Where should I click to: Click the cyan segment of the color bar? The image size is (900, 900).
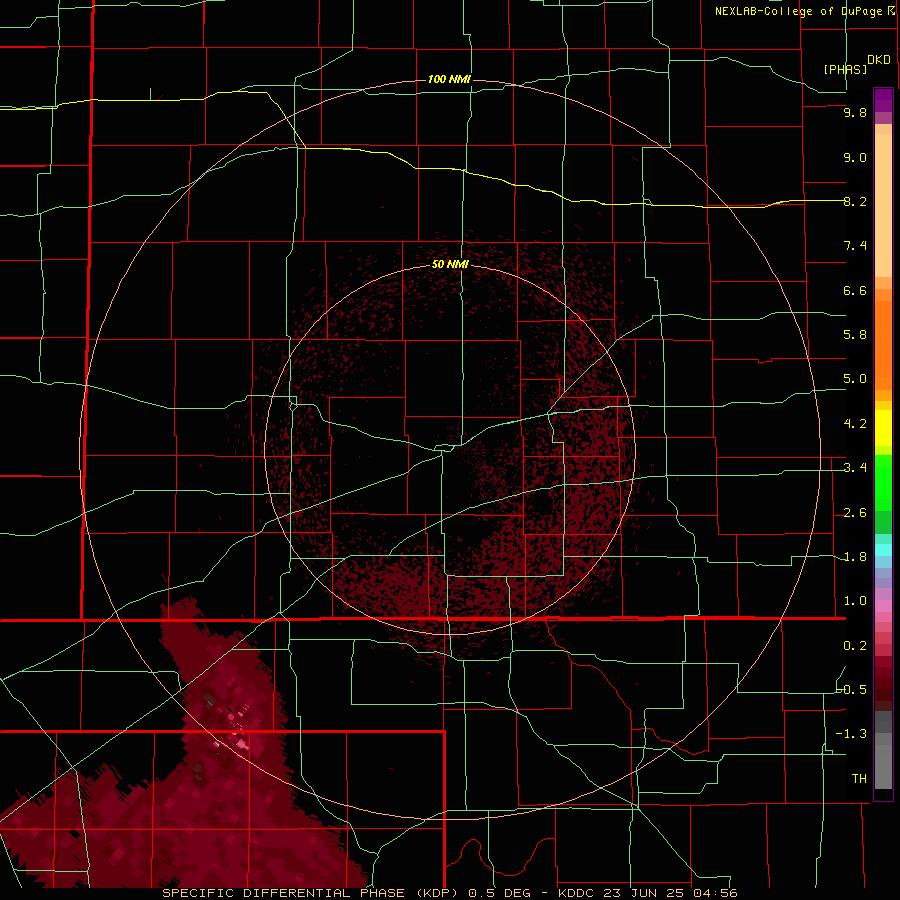(883, 550)
